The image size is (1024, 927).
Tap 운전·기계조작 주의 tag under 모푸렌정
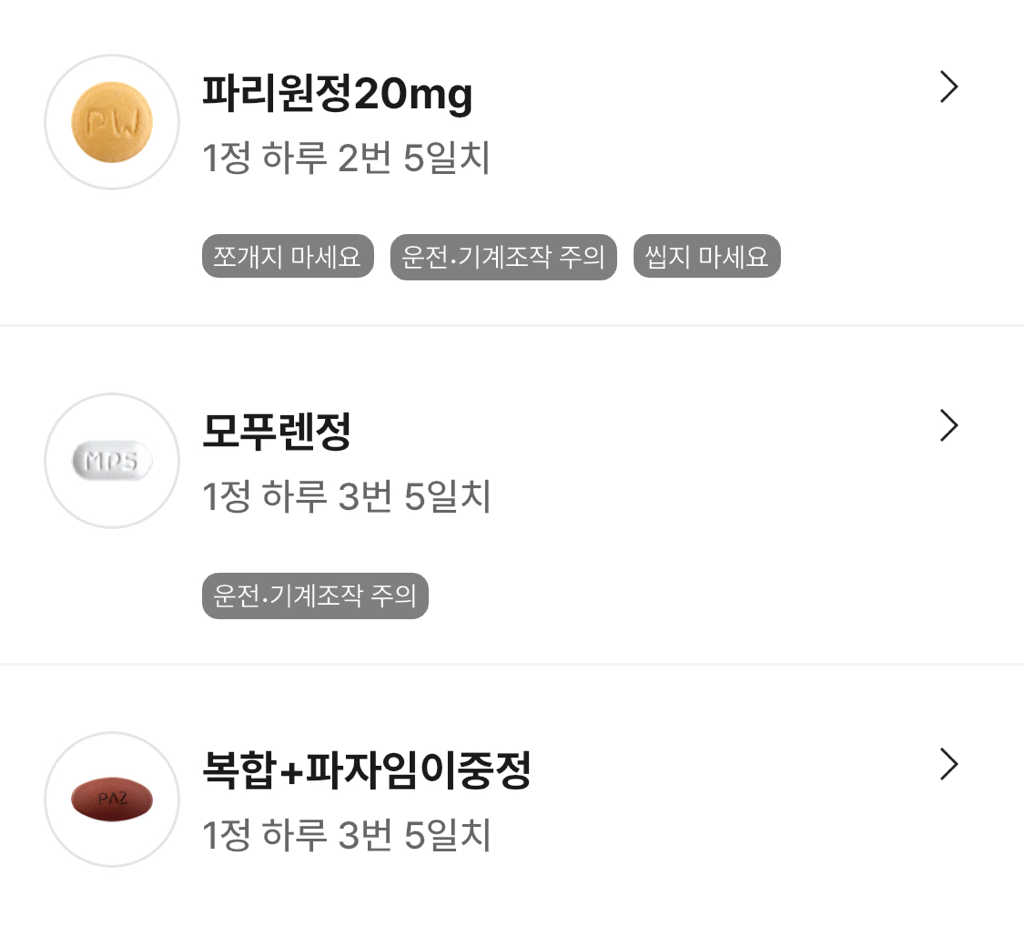click(x=315, y=596)
